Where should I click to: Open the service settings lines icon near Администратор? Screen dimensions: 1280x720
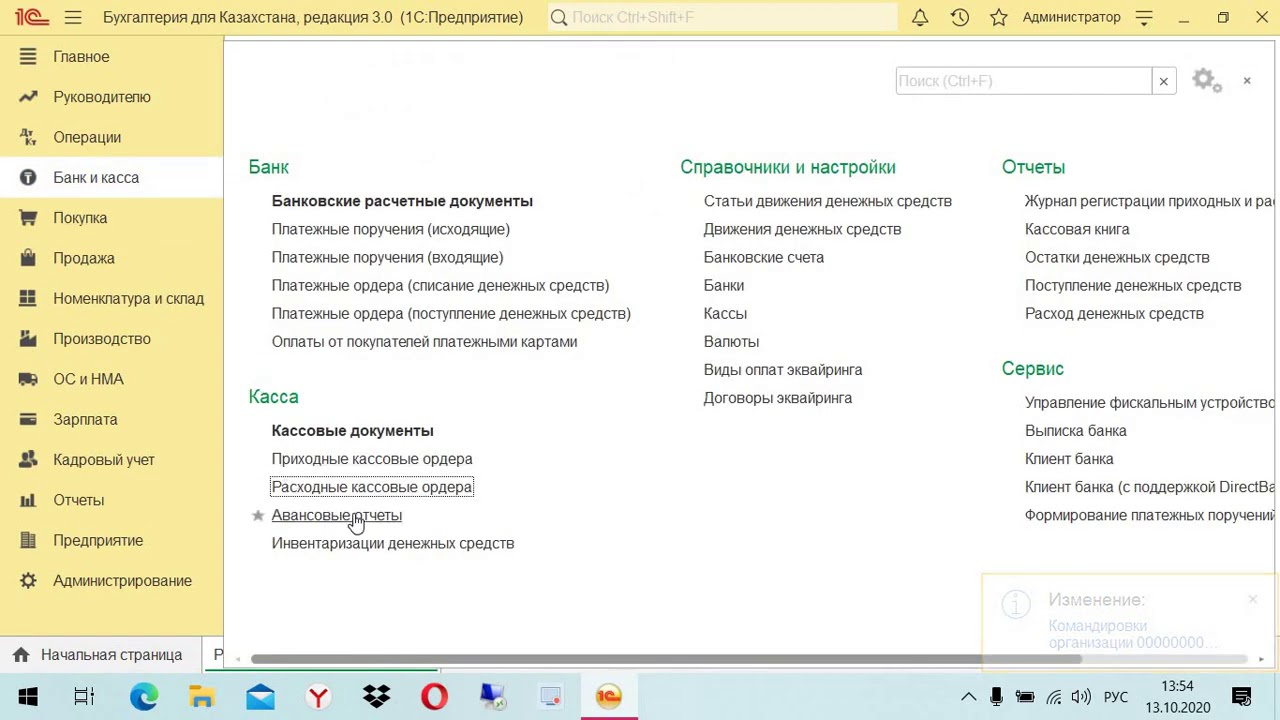[x=1145, y=17]
